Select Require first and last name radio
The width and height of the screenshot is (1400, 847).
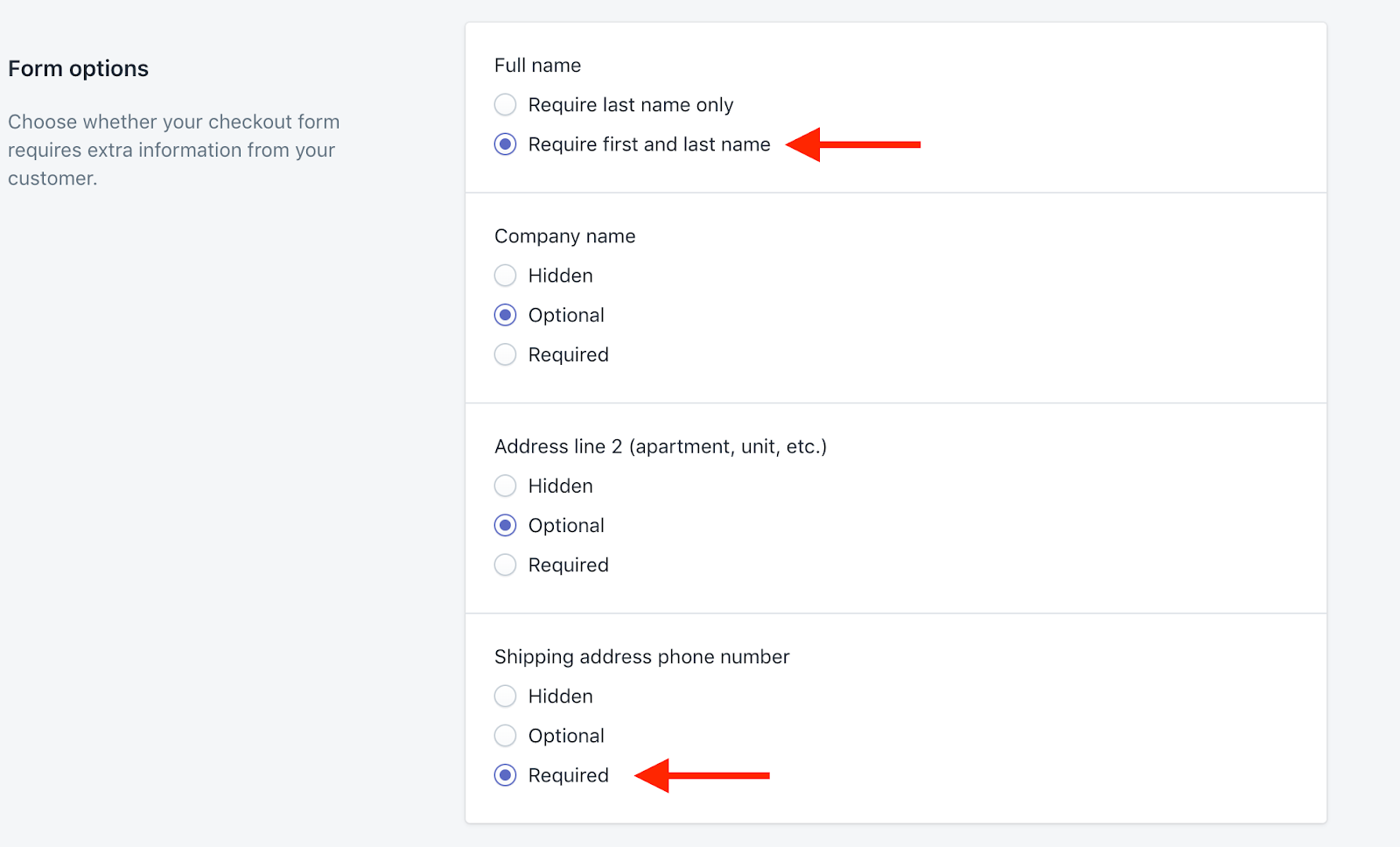click(505, 144)
